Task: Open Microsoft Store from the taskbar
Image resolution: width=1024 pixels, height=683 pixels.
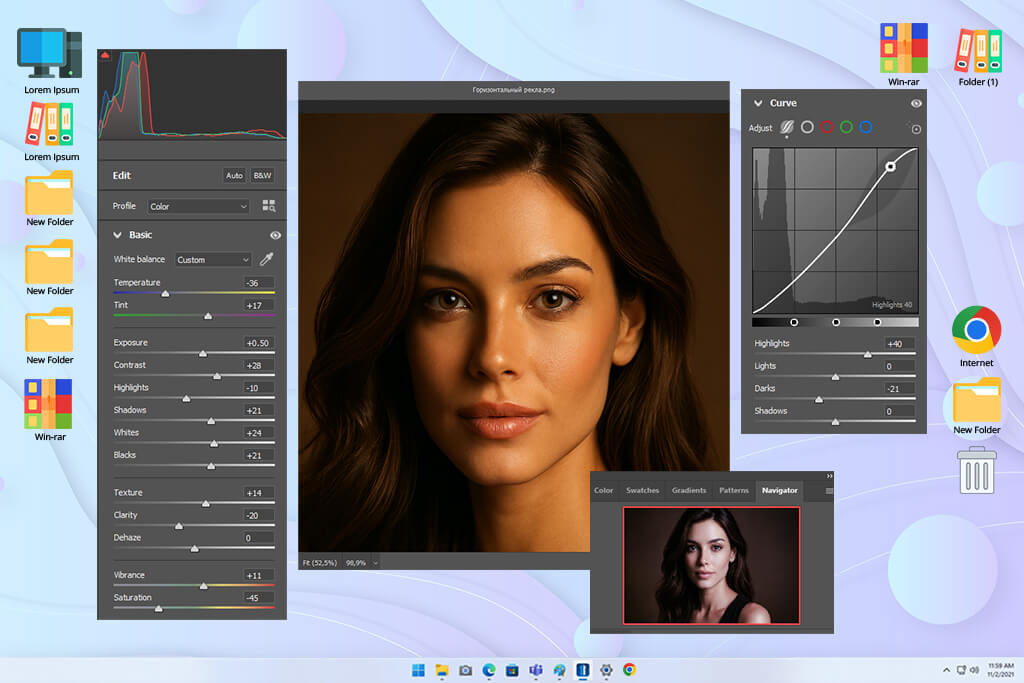Action: [x=512, y=670]
